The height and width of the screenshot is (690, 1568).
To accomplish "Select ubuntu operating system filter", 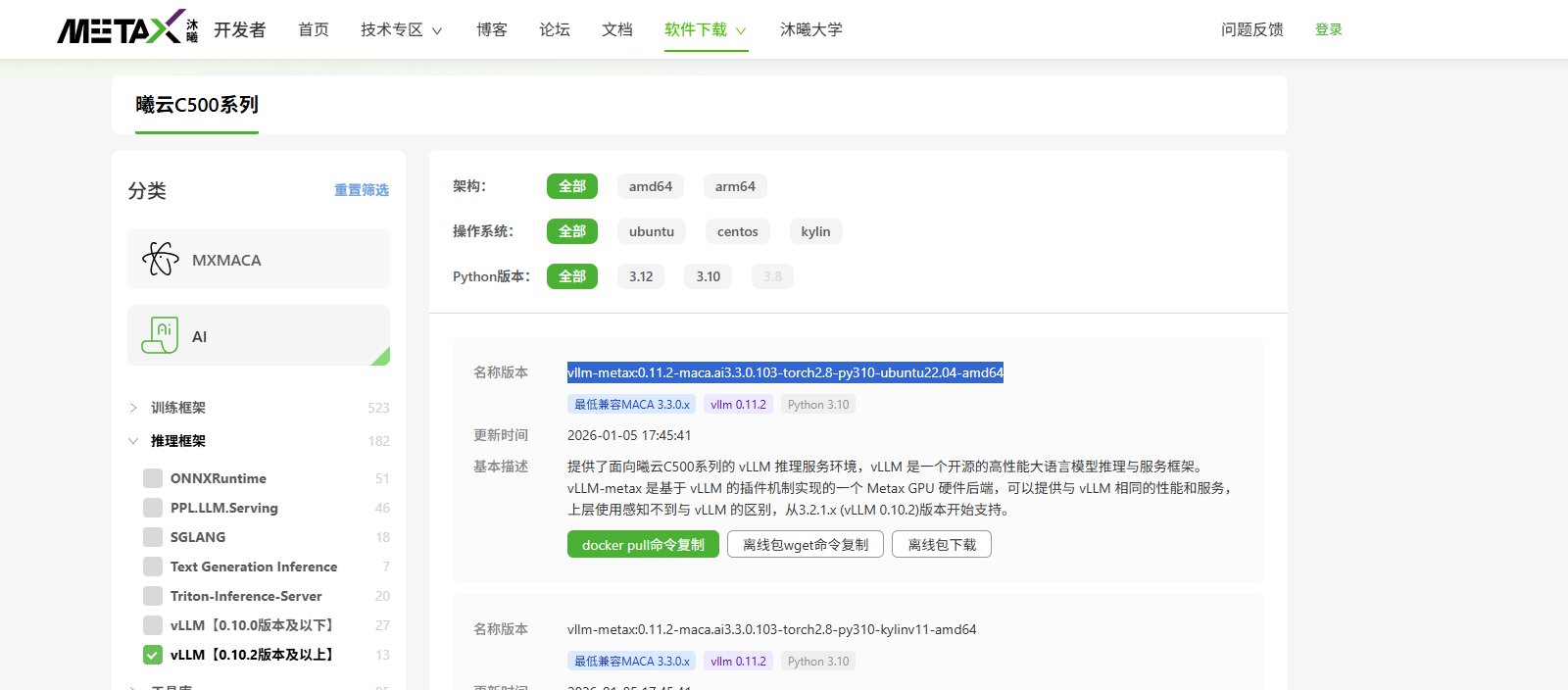I will 651,231.
